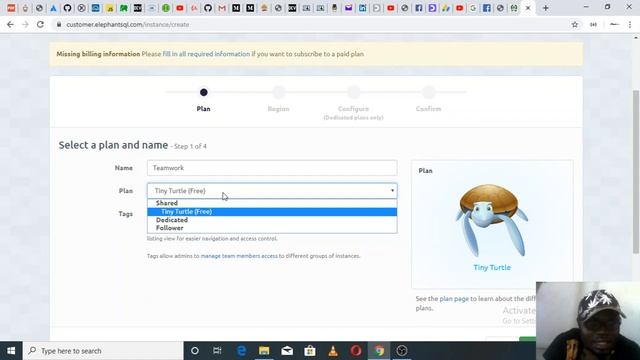Bookmark this page with the star icon
The image size is (640, 360).
point(575,24)
